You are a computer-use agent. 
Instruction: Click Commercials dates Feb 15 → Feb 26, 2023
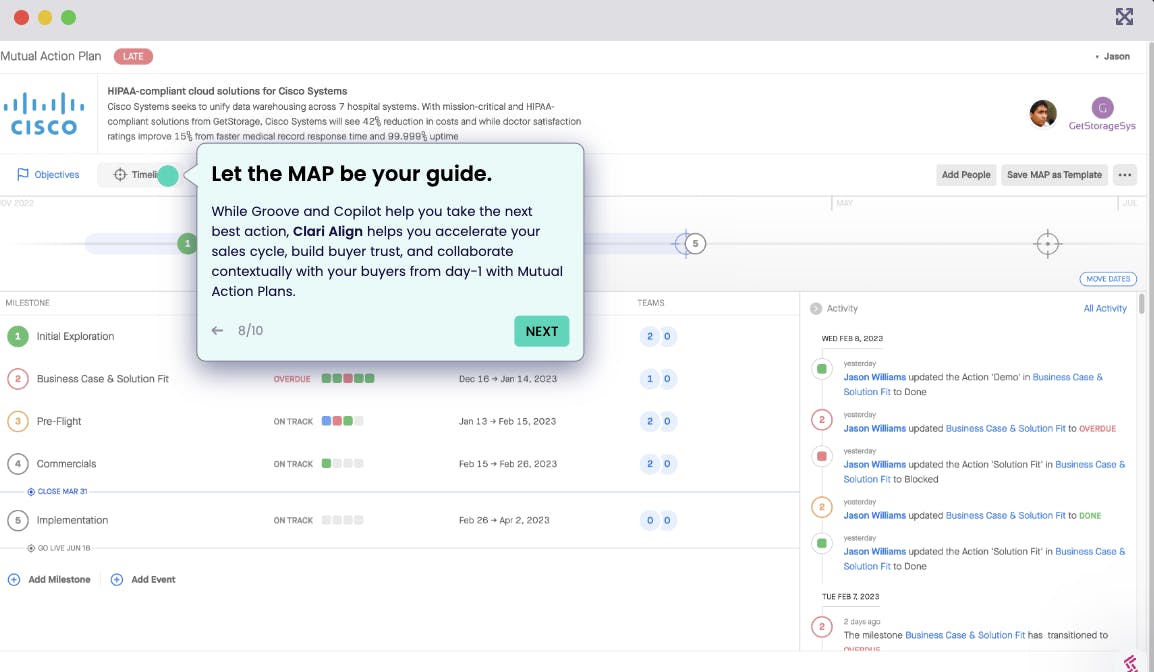point(508,464)
